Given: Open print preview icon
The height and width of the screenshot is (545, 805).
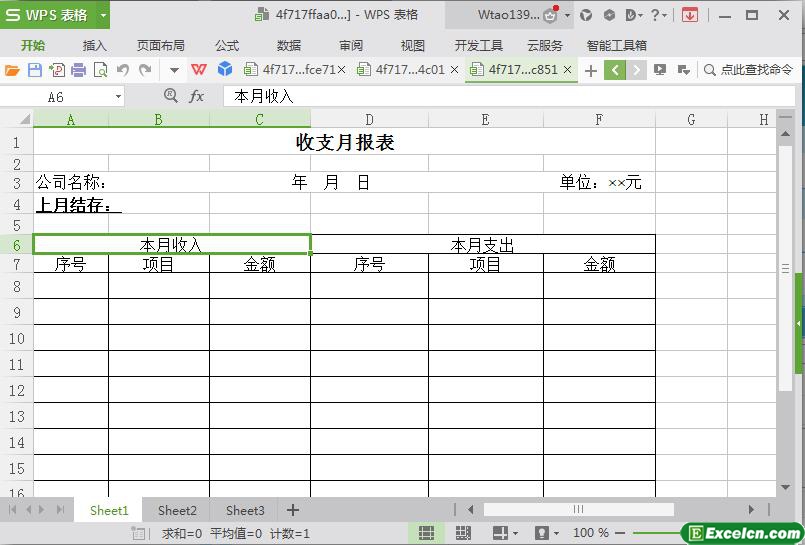Looking at the screenshot, I should pyautogui.click(x=101, y=70).
